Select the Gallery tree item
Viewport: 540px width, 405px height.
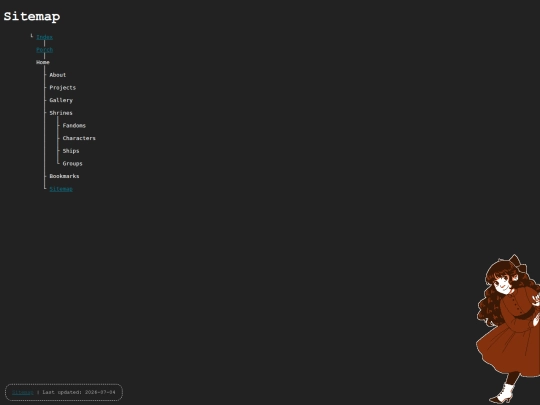point(61,100)
